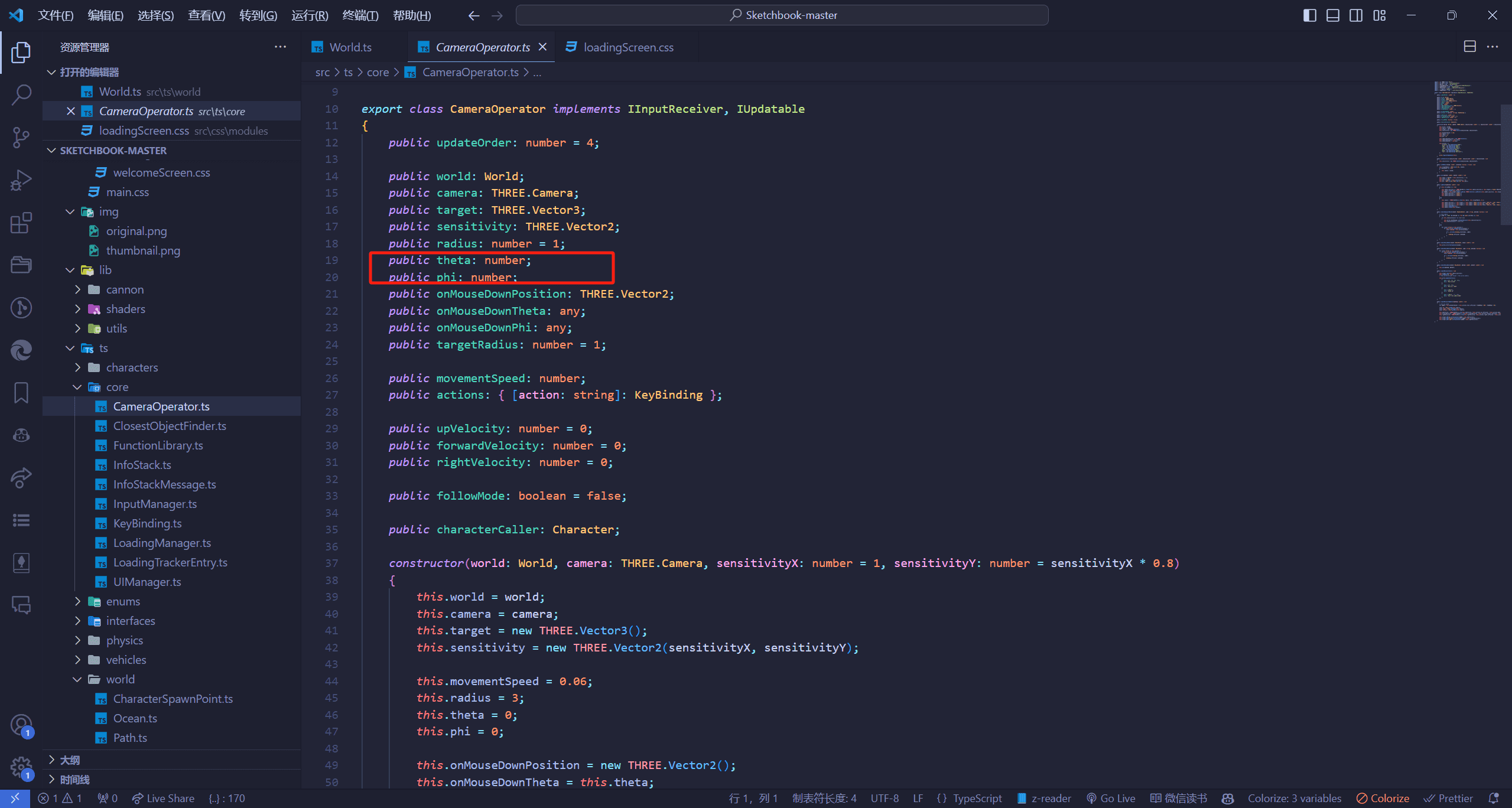Viewport: 1512px width, 808px height.
Task: Click TypeScript language indicator in status bar
Action: click(975, 798)
